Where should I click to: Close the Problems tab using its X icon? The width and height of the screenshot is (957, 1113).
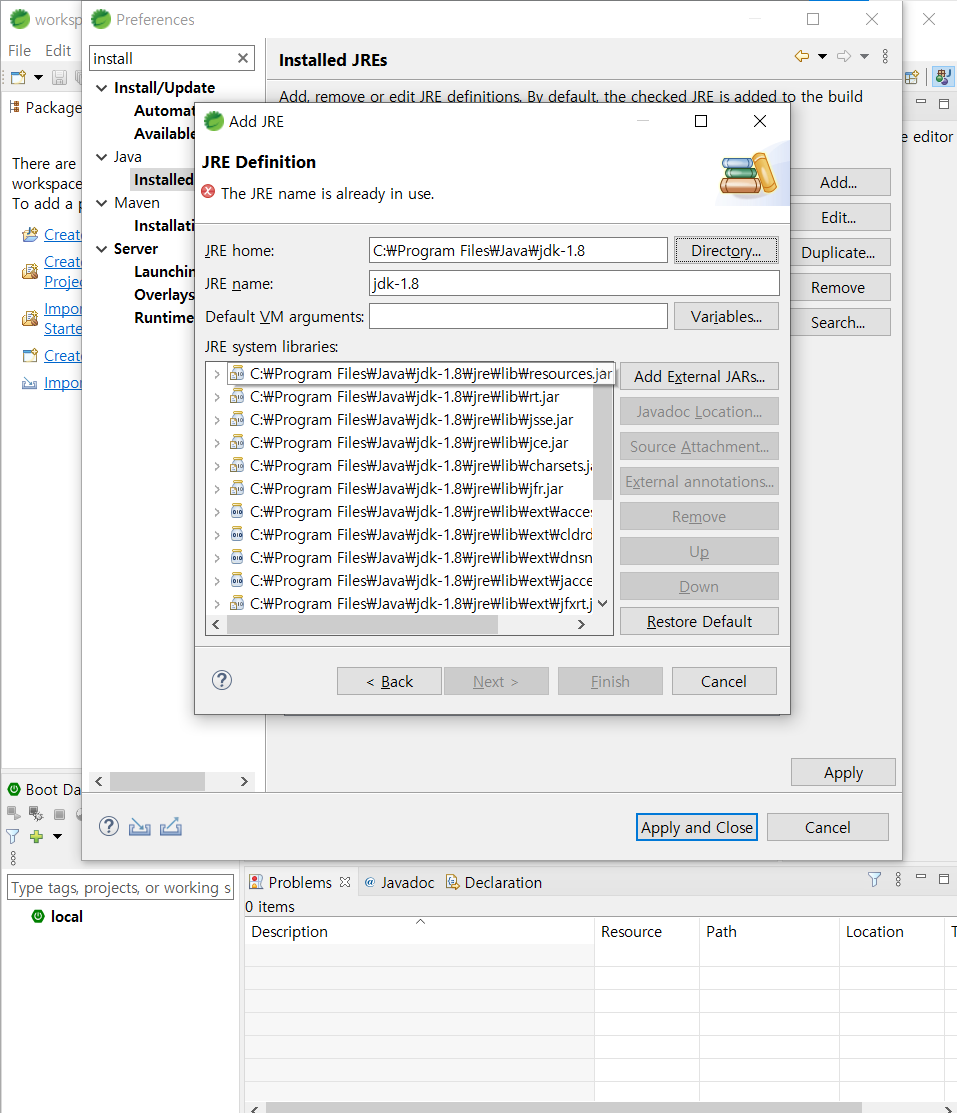click(345, 882)
